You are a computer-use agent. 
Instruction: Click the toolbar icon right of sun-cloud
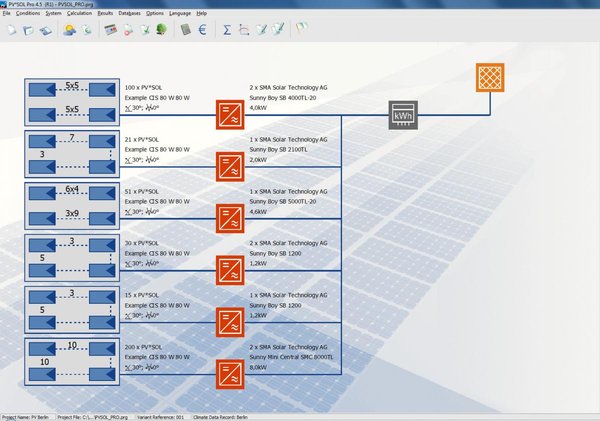87,30
